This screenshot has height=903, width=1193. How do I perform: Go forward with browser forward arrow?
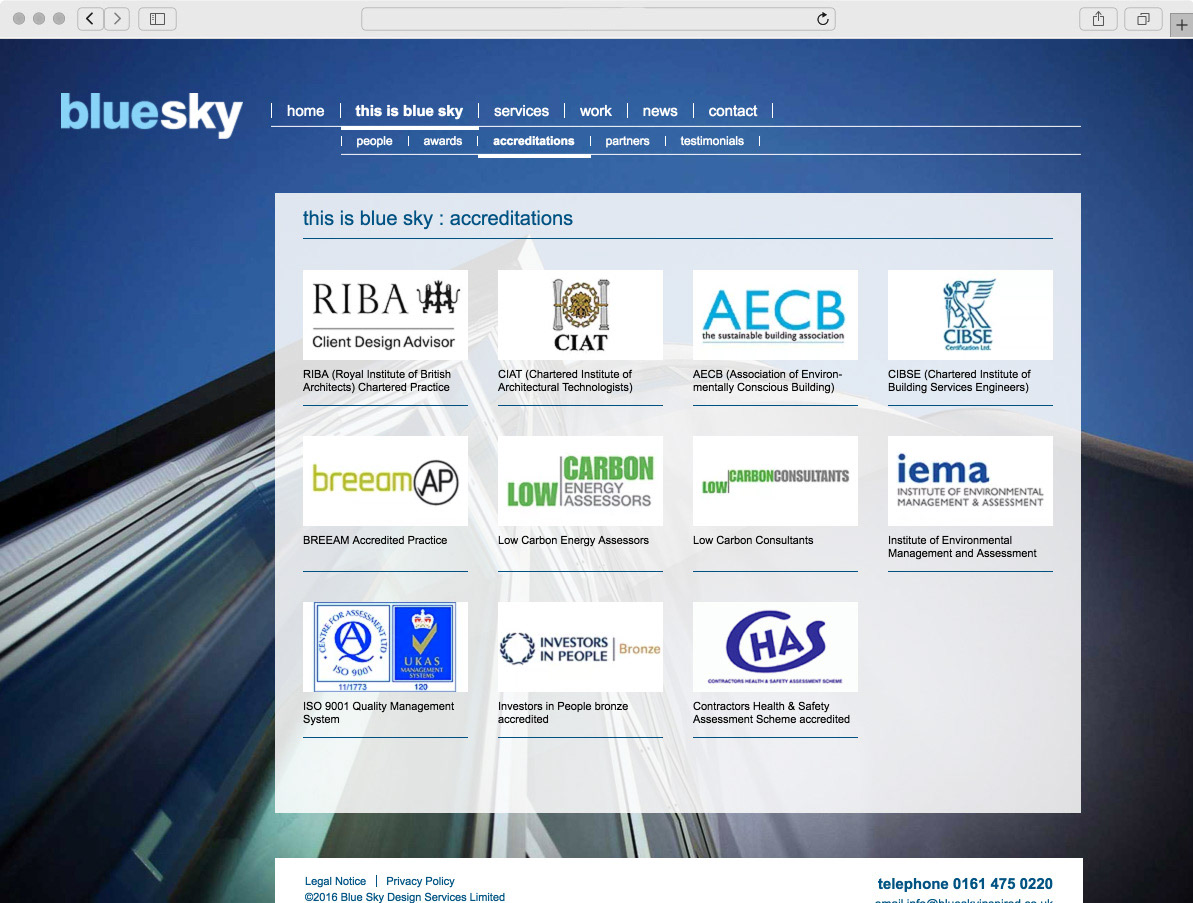tap(116, 19)
